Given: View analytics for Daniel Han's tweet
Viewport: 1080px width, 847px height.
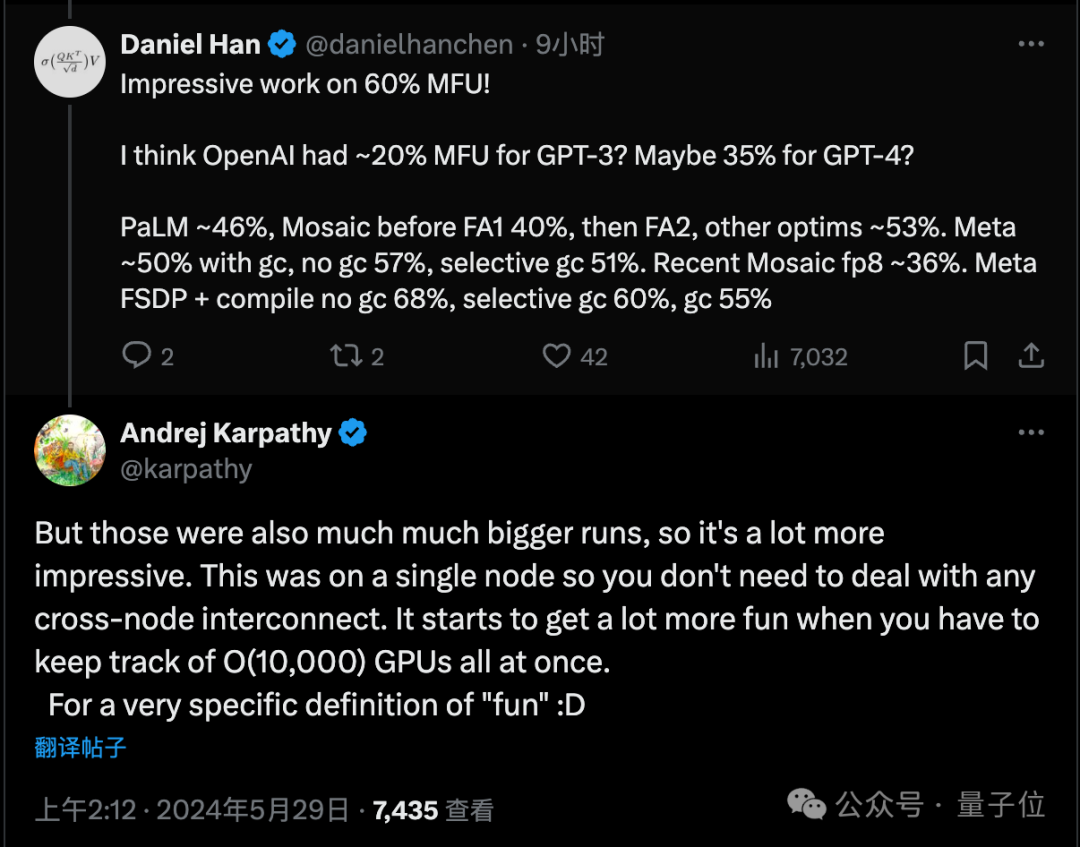Looking at the screenshot, I should coord(767,356).
